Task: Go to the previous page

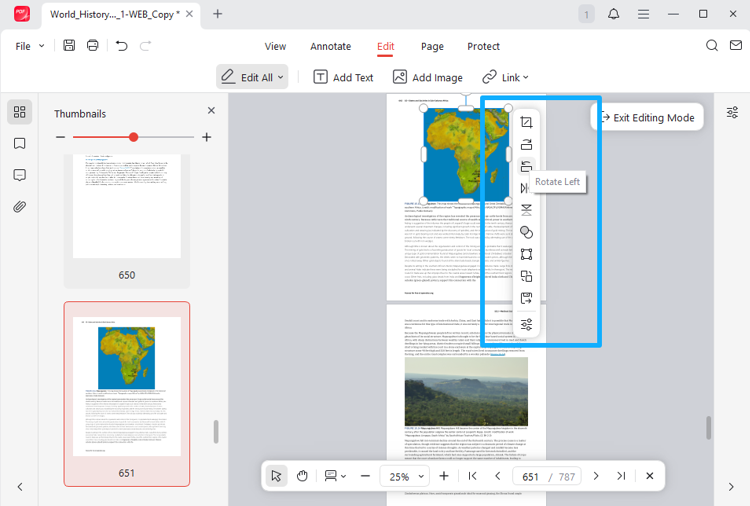Action: tap(497, 476)
